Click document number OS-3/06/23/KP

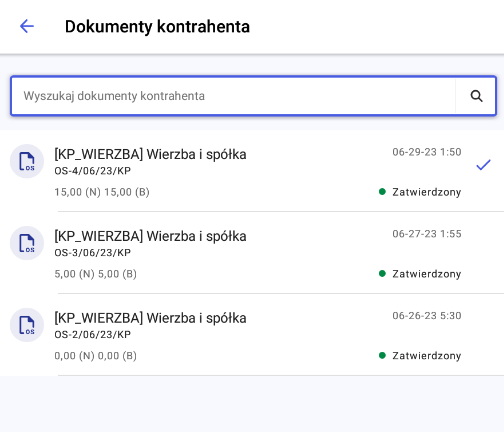point(93,253)
